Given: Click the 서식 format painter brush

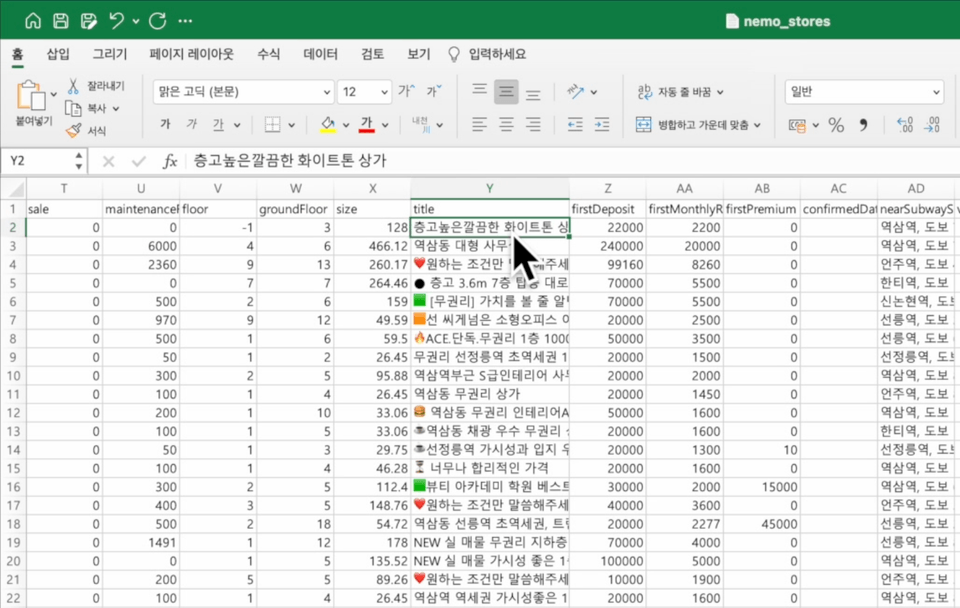Looking at the screenshot, I should [74, 131].
